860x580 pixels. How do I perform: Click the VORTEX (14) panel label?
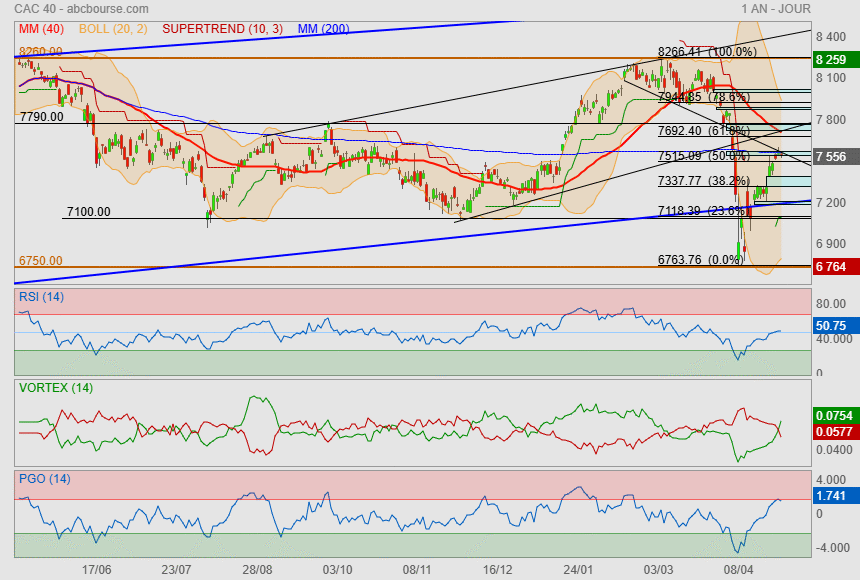pos(56,388)
